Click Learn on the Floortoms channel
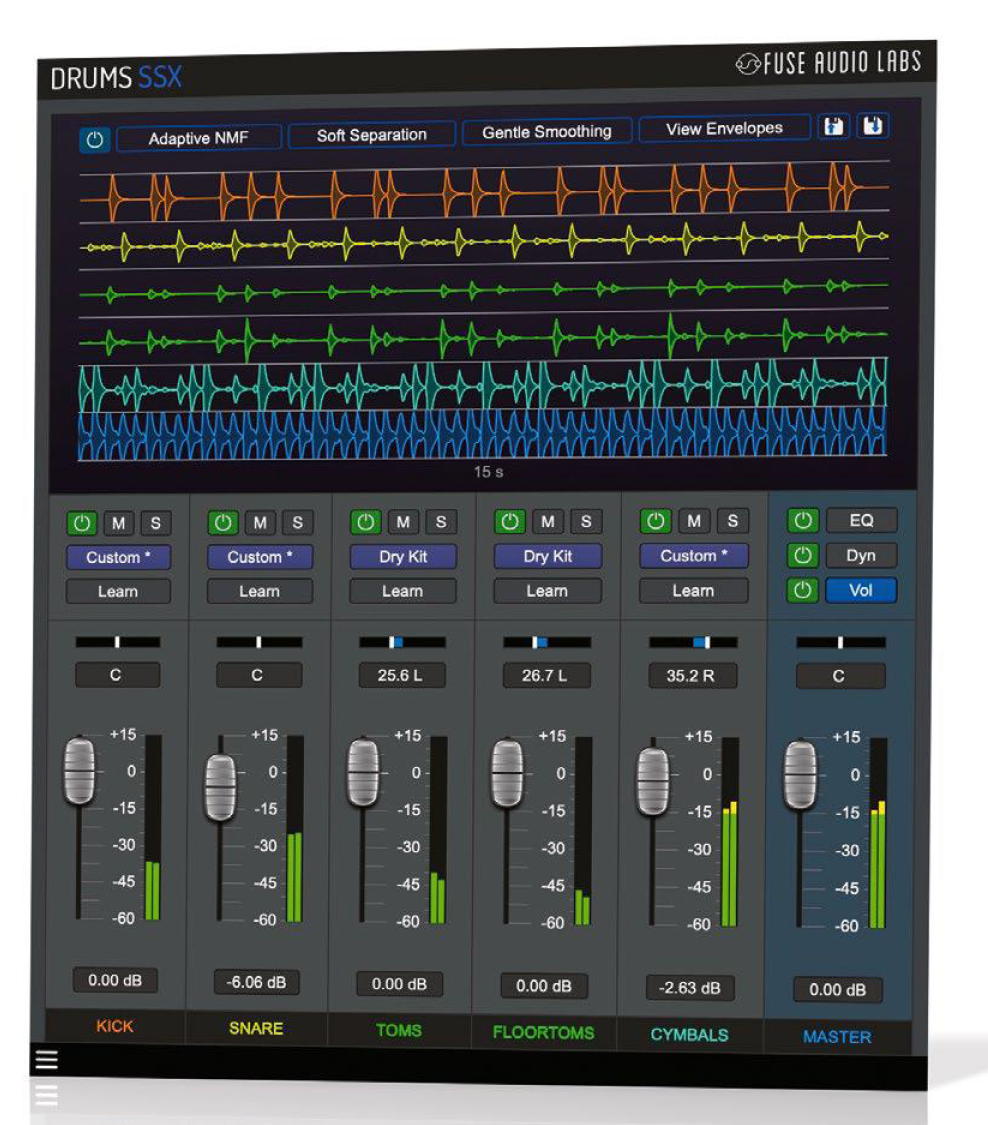The height and width of the screenshot is (1125, 988). pyautogui.click(x=548, y=590)
